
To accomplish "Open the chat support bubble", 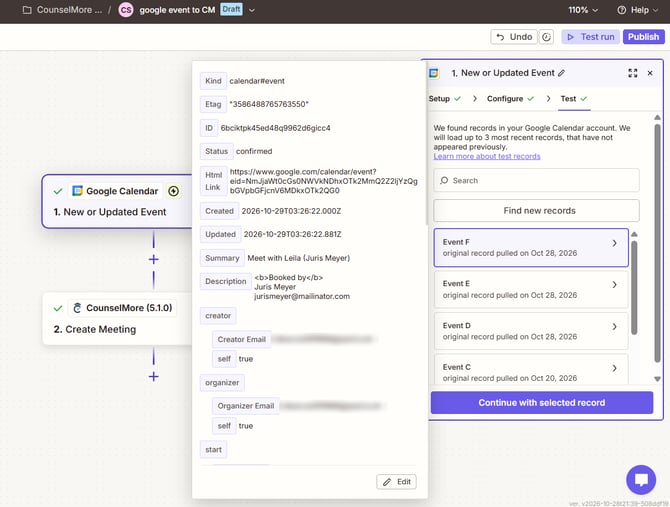I will 641,480.
